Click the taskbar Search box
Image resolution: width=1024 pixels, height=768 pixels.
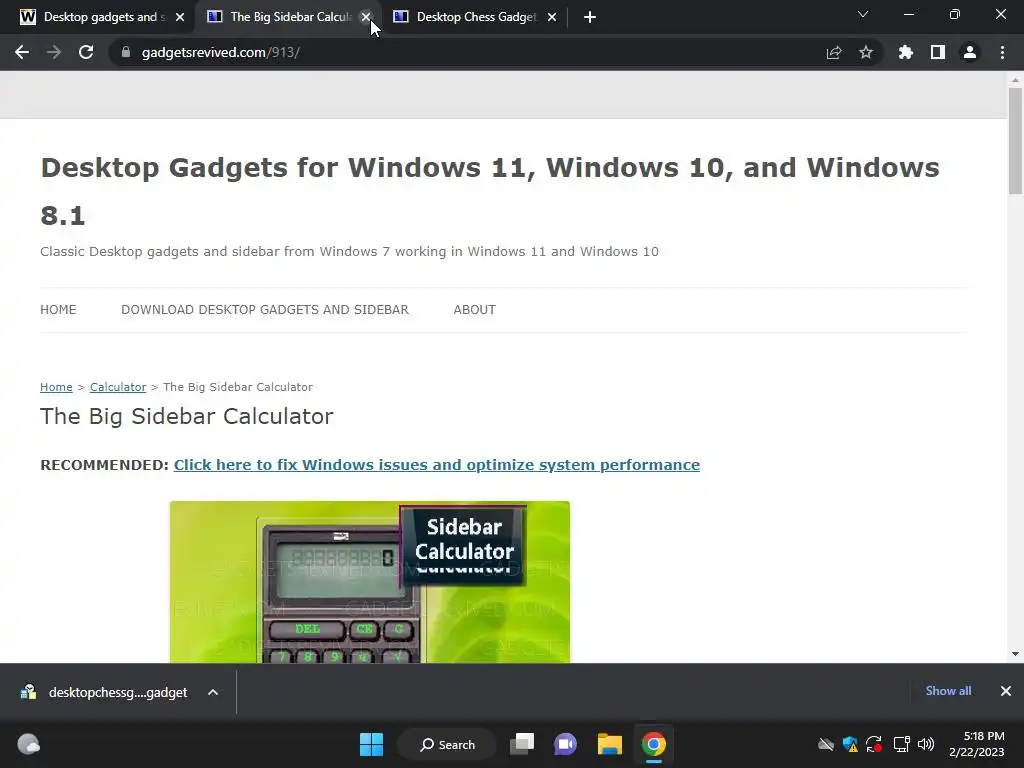(447, 744)
